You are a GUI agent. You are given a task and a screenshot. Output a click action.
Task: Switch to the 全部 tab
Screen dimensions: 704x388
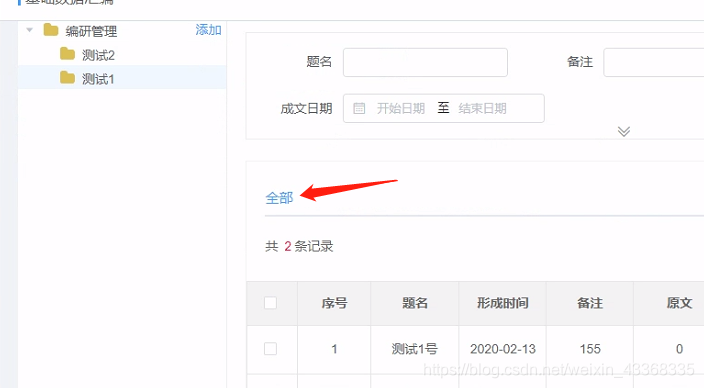[x=279, y=198]
